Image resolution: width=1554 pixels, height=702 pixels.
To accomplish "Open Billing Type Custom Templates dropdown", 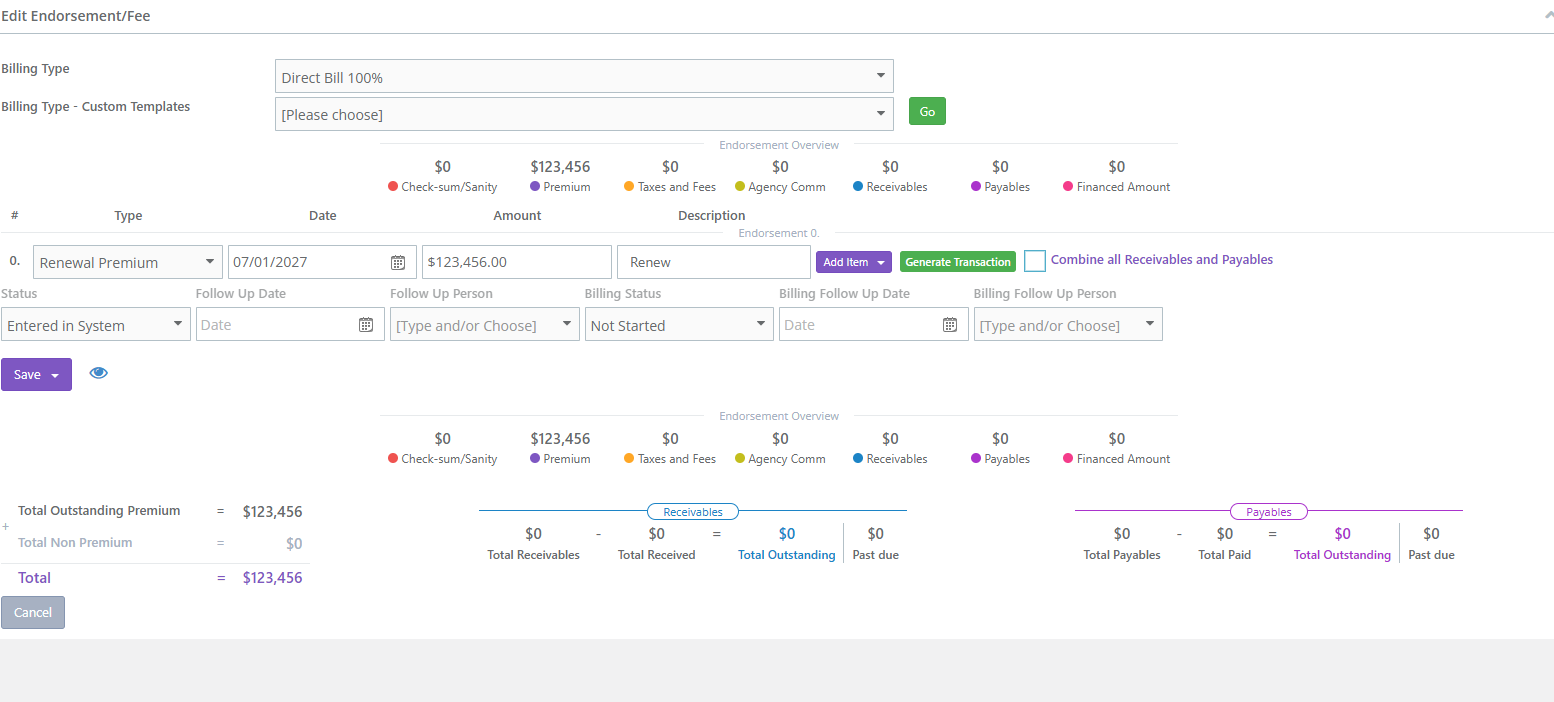I will pyautogui.click(x=584, y=114).
